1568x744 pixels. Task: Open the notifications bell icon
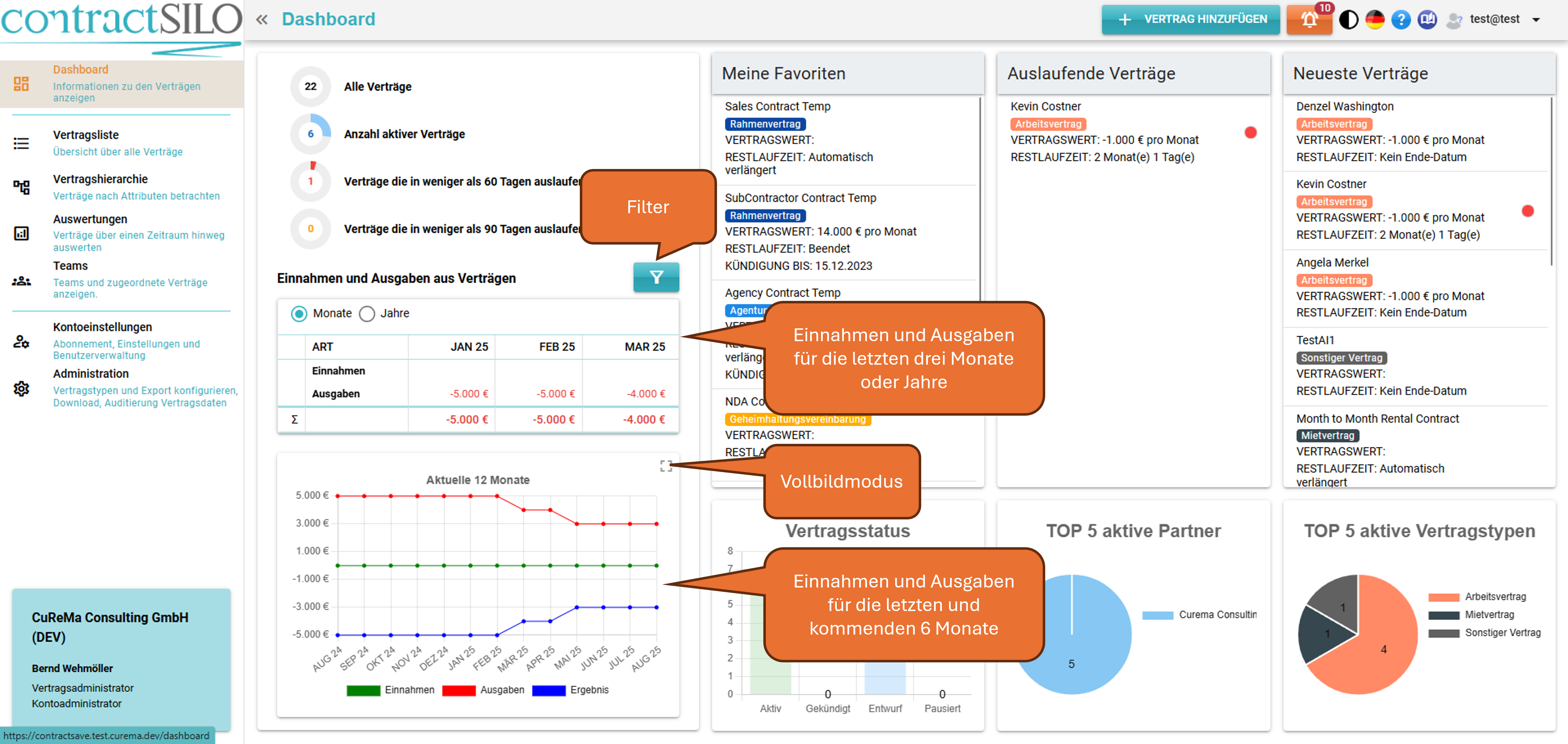point(1309,20)
